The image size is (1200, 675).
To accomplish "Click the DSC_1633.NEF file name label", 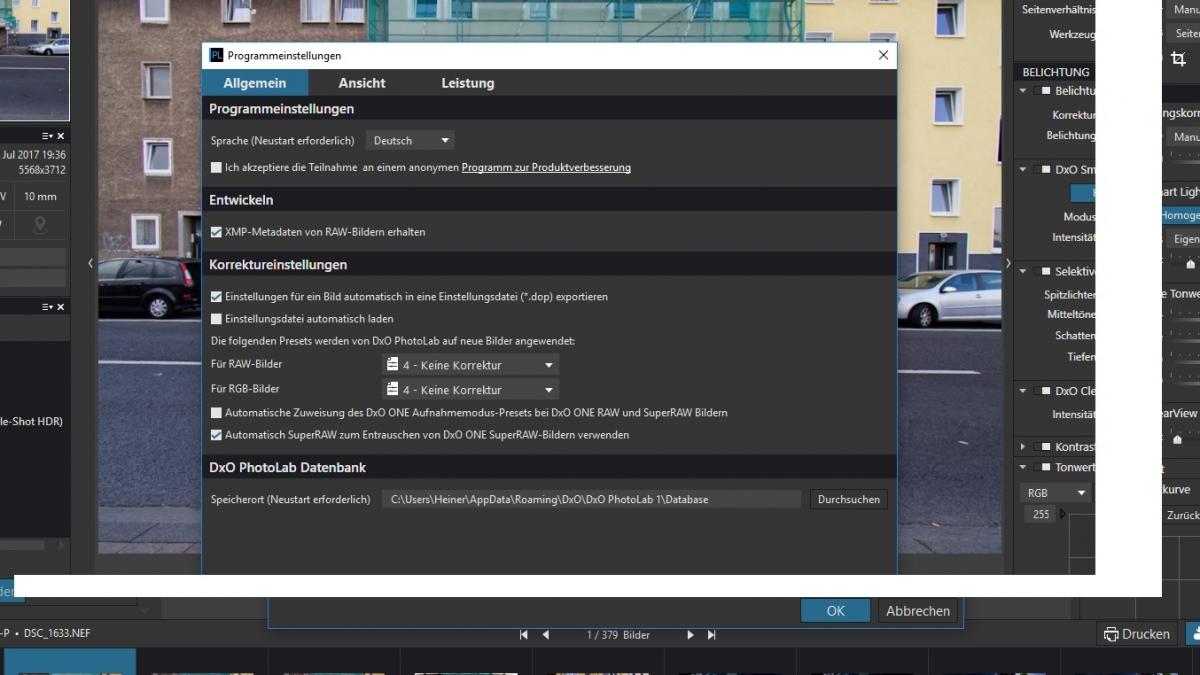I will pyautogui.click(x=57, y=634).
